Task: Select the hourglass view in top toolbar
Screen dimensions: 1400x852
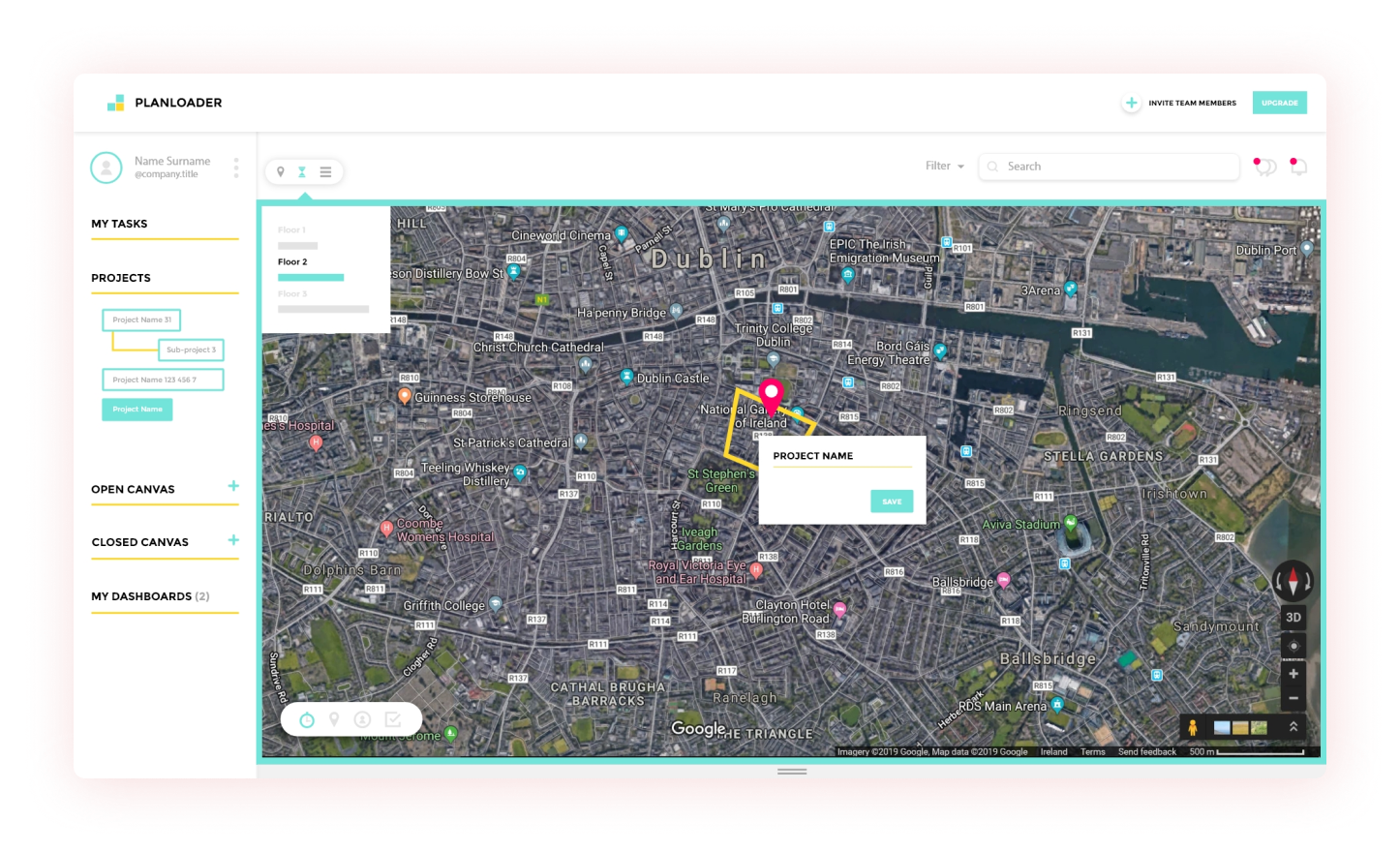Action: pos(302,171)
